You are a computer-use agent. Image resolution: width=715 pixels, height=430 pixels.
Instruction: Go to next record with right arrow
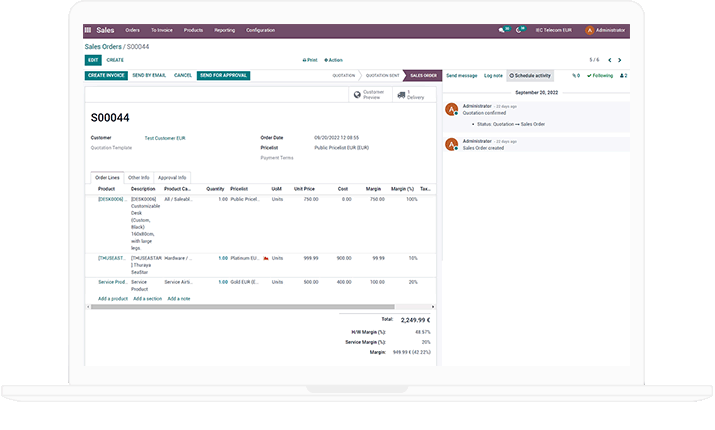(620, 60)
